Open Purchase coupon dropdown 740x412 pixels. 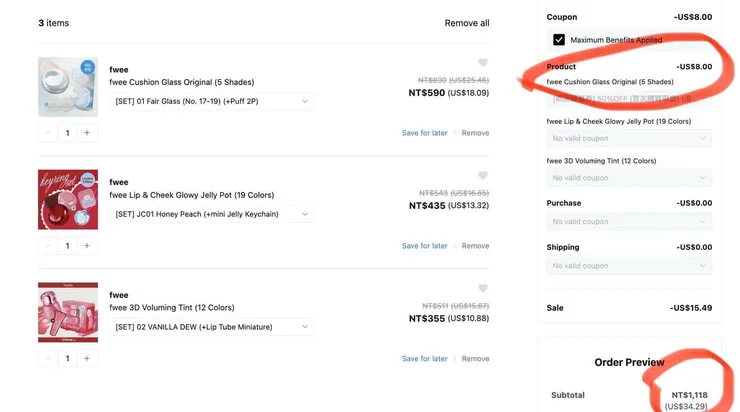tap(629, 222)
